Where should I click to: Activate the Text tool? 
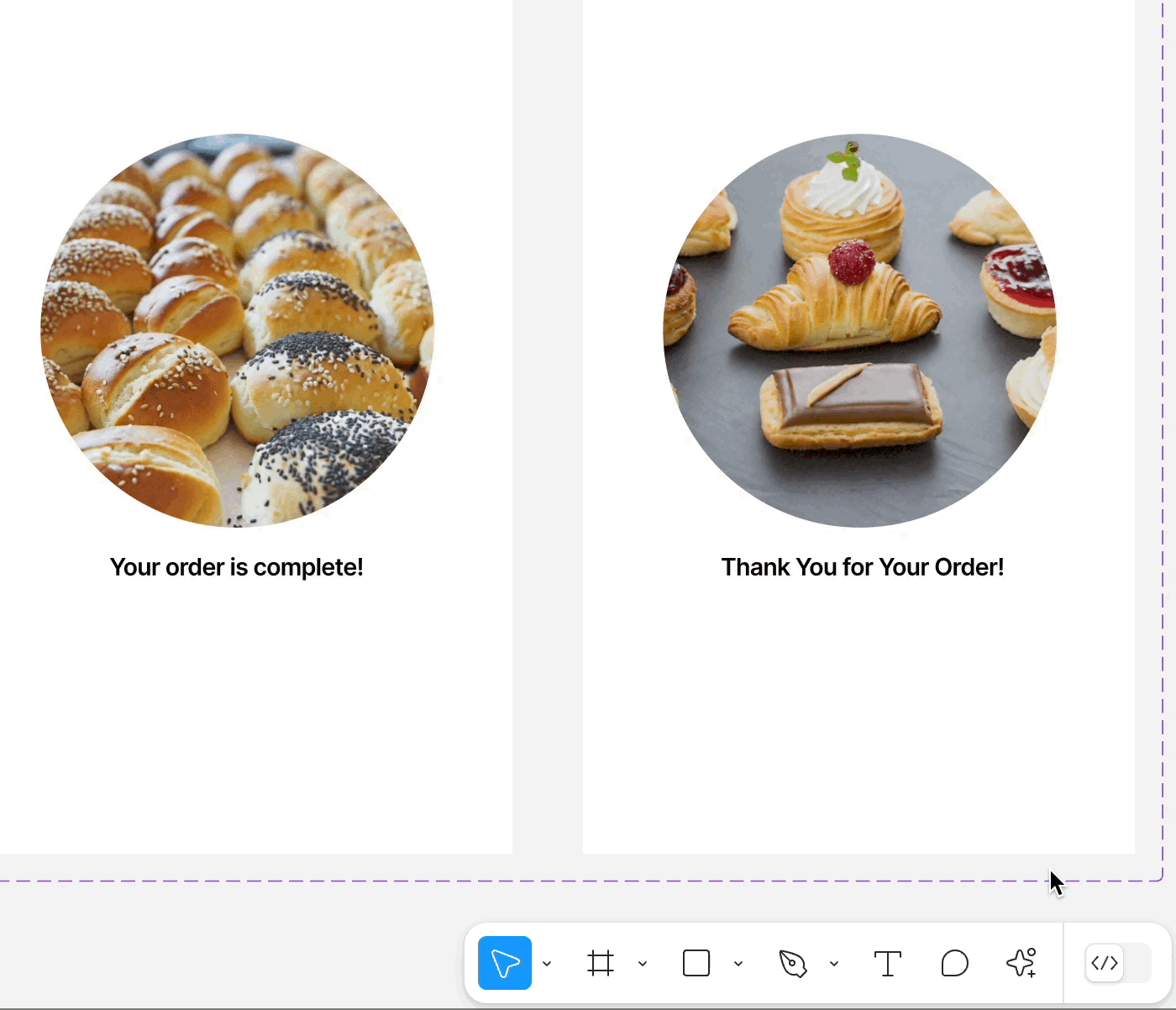click(887, 963)
